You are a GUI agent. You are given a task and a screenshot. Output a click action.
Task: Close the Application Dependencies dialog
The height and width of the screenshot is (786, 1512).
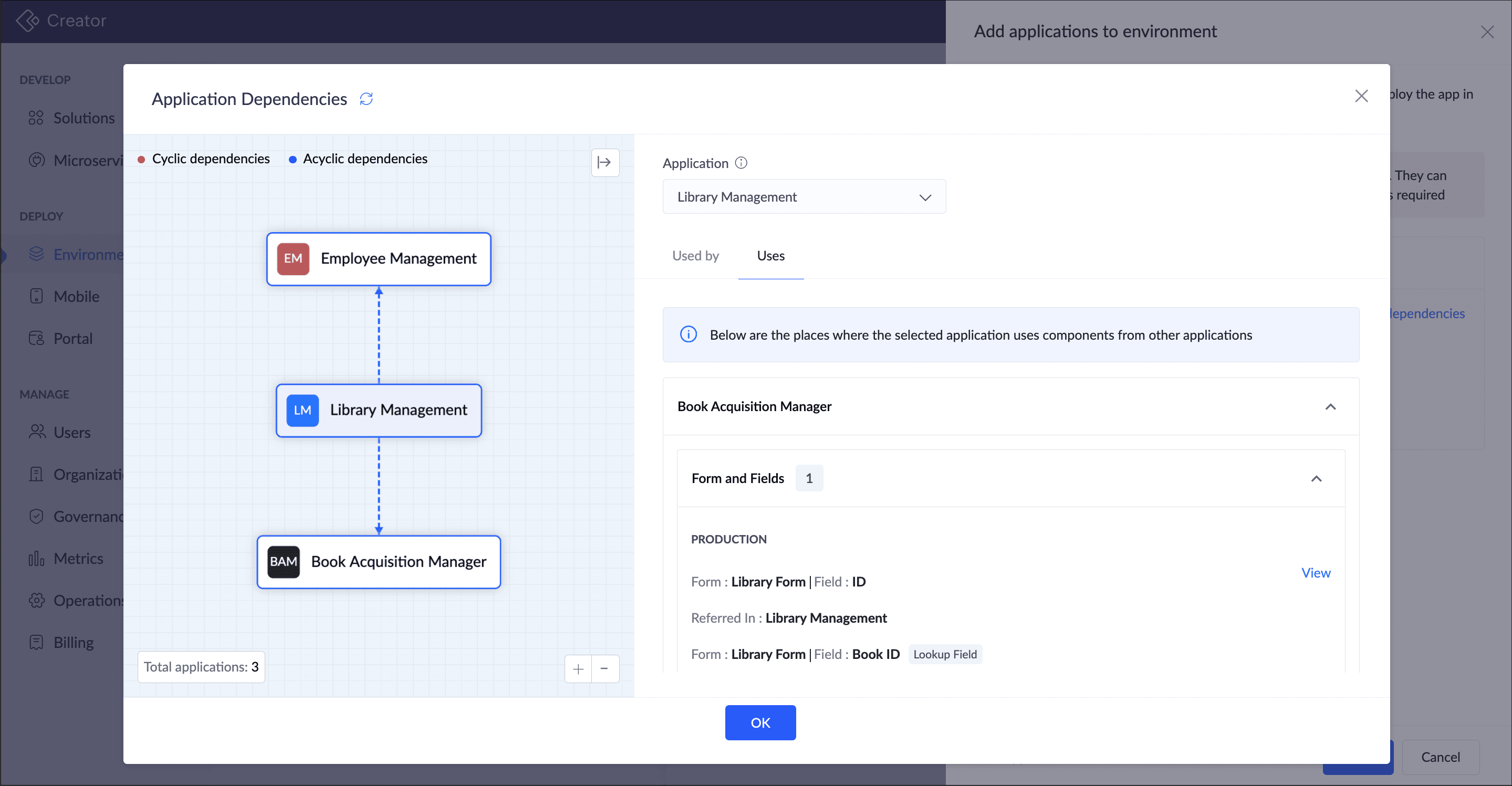[1361, 96]
